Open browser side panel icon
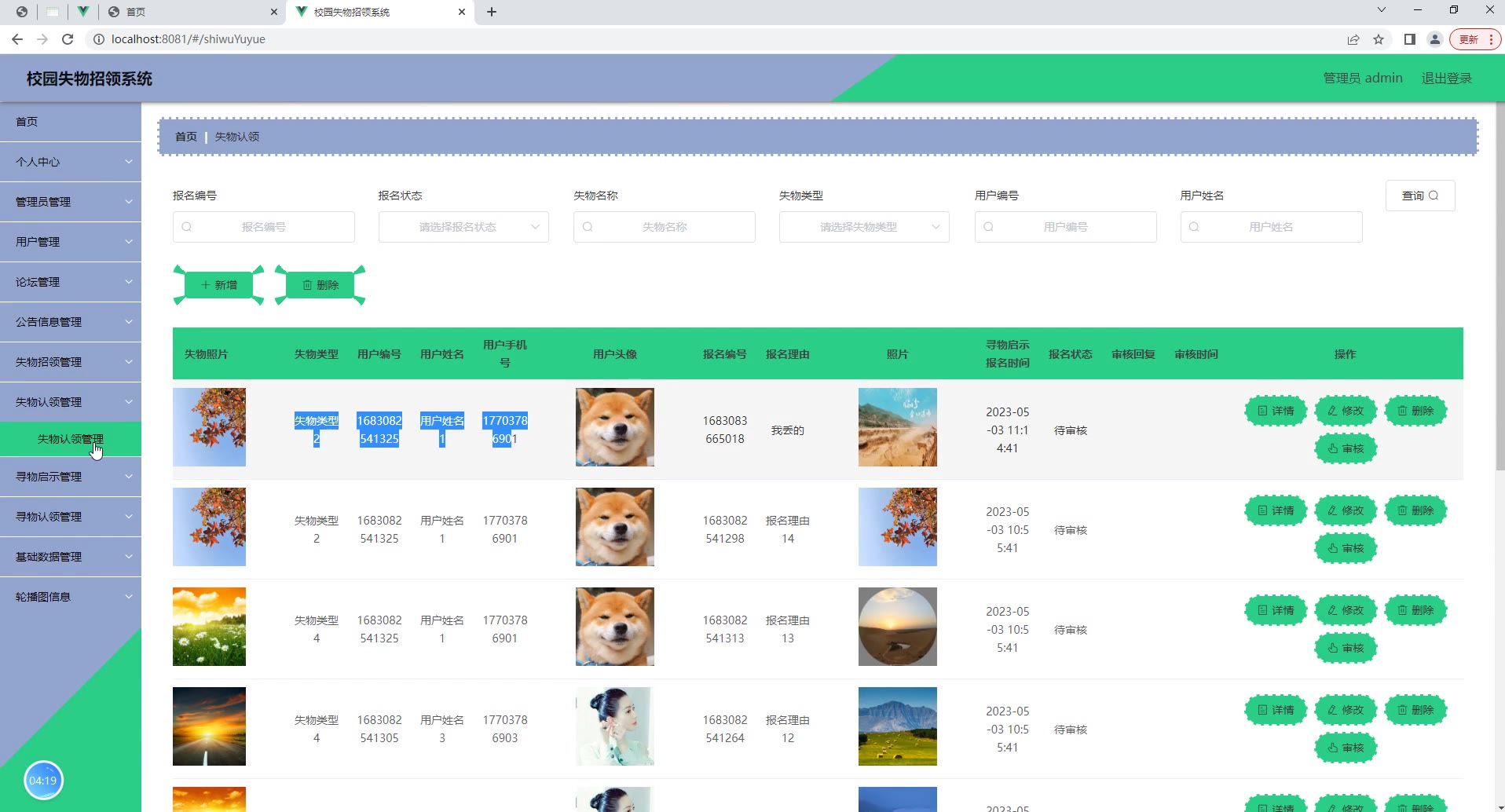1505x812 pixels. [1410, 39]
